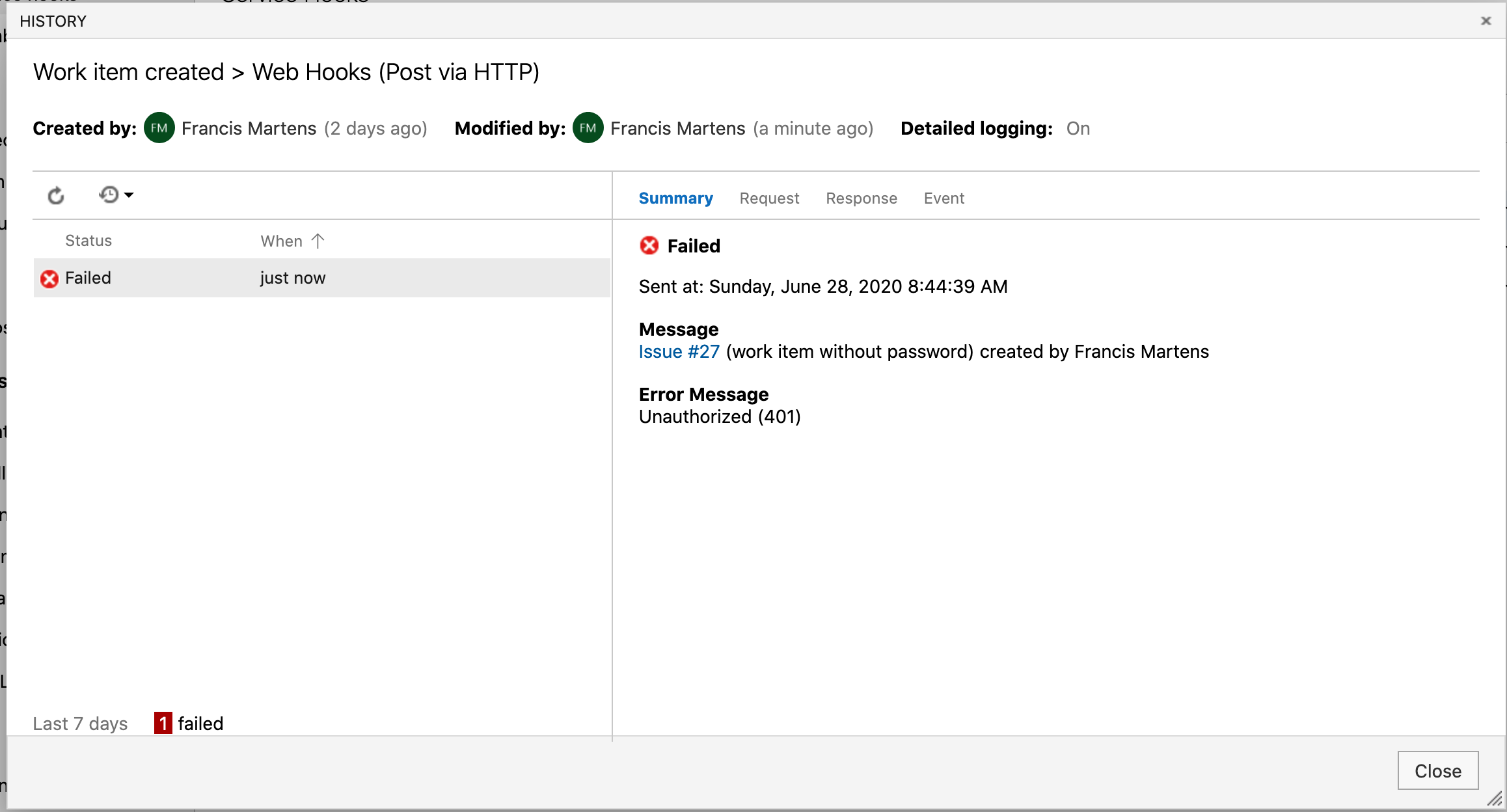1507x812 pixels.
Task: Open the Event tab
Action: click(x=944, y=198)
